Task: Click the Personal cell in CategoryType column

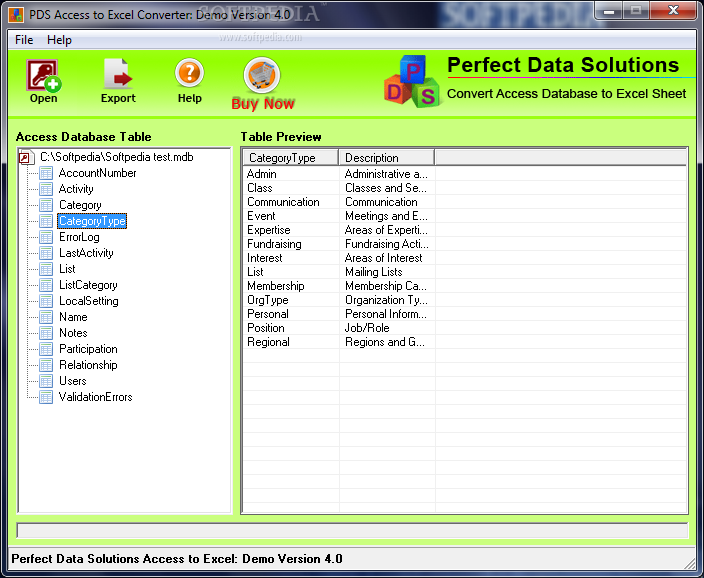Action: click(268, 314)
